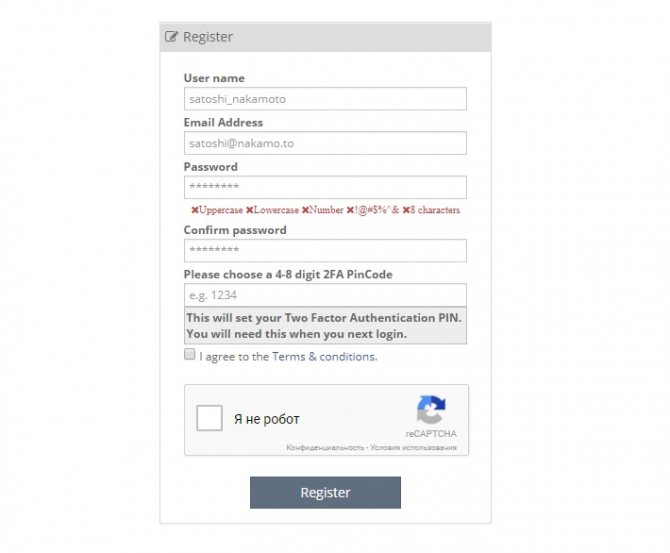The image size is (670, 553).
Task: Click the reCAPTCHA logo icon
Action: click(431, 410)
